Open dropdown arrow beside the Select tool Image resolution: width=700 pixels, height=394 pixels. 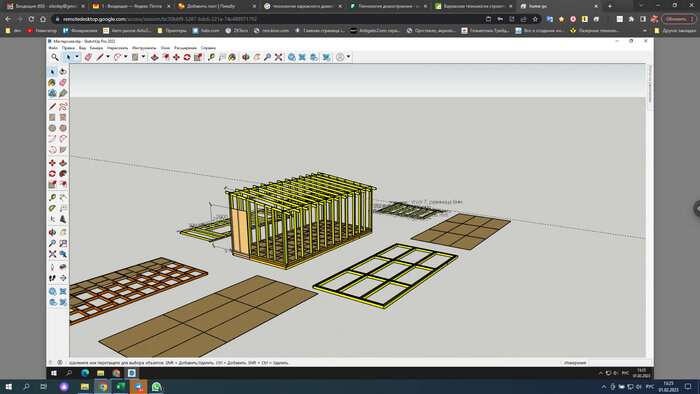[x=77, y=57]
